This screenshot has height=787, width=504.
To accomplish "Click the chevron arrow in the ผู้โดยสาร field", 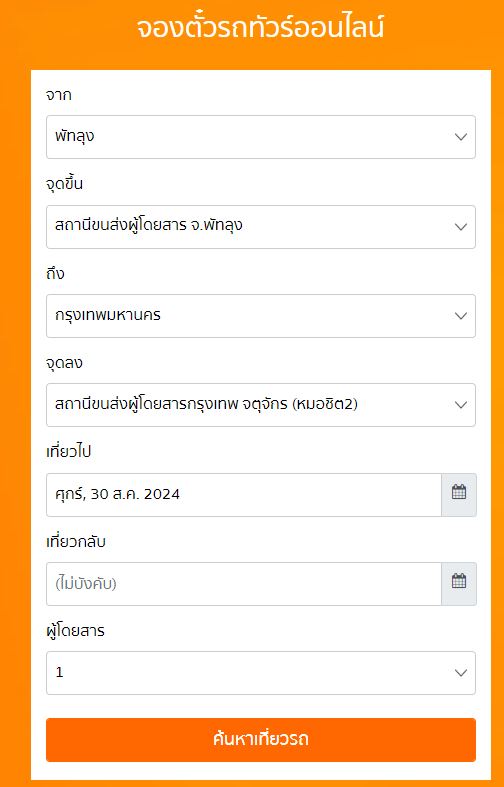I will click(x=461, y=673).
